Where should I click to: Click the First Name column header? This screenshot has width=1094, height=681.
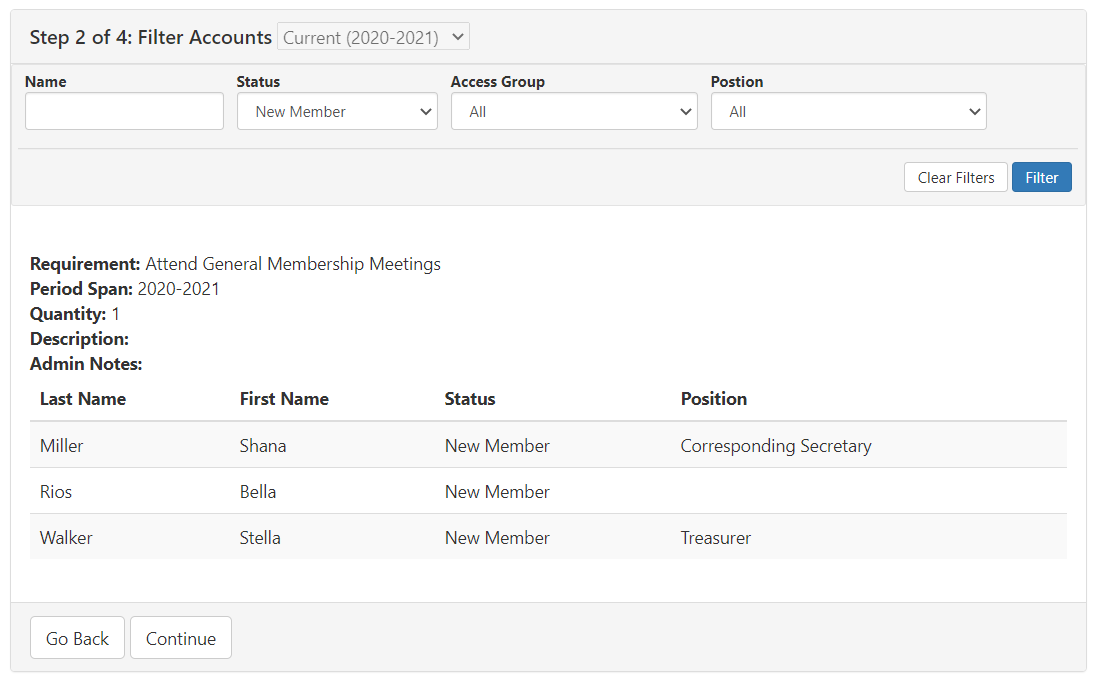pos(284,399)
